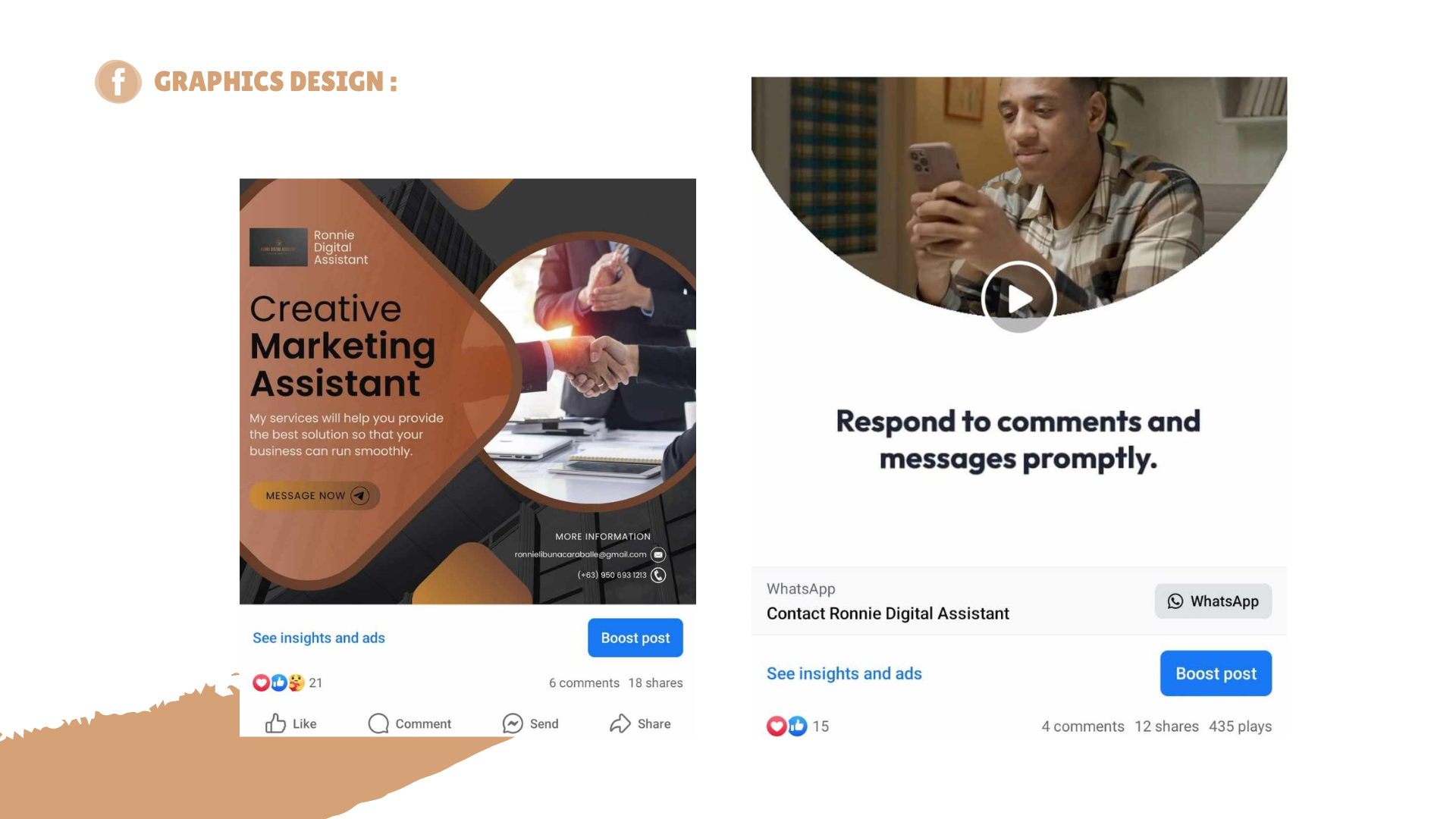This screenshot has width=1456, height=819.
Task: Boost the Creative Marketing Assistant post
Action: point(635,638)
